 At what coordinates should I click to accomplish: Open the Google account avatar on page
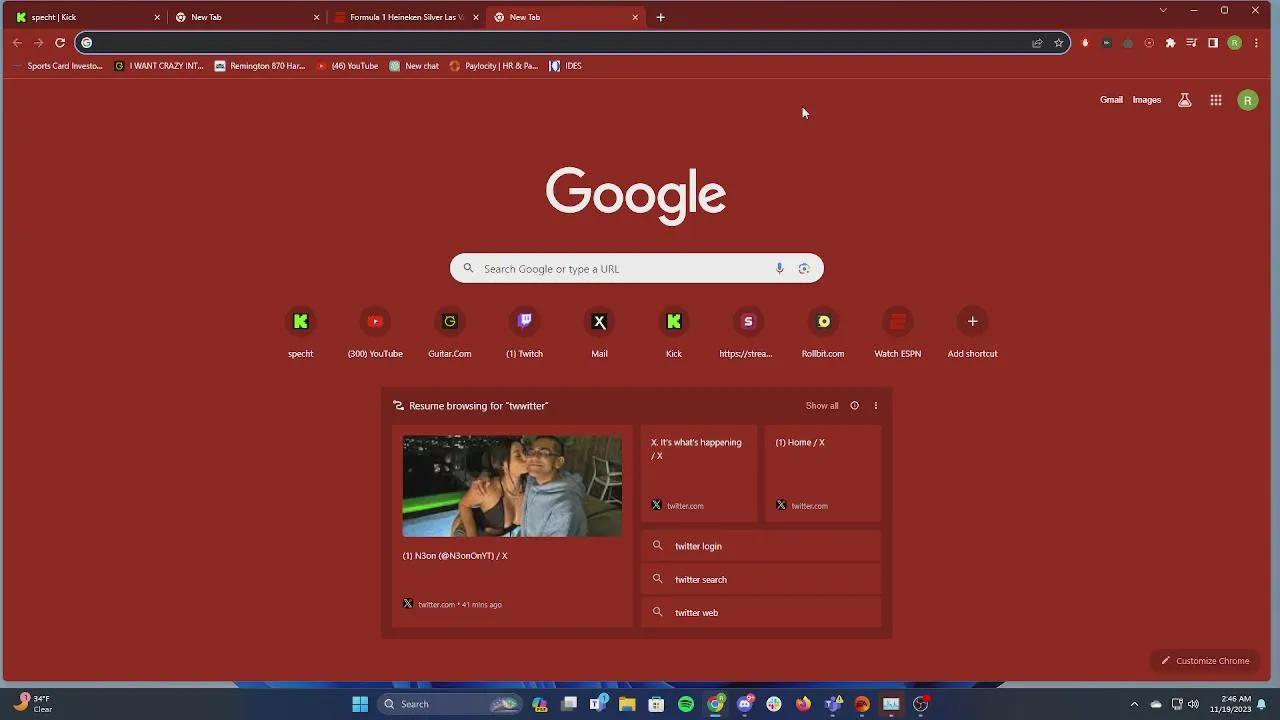coord(1248,100)
